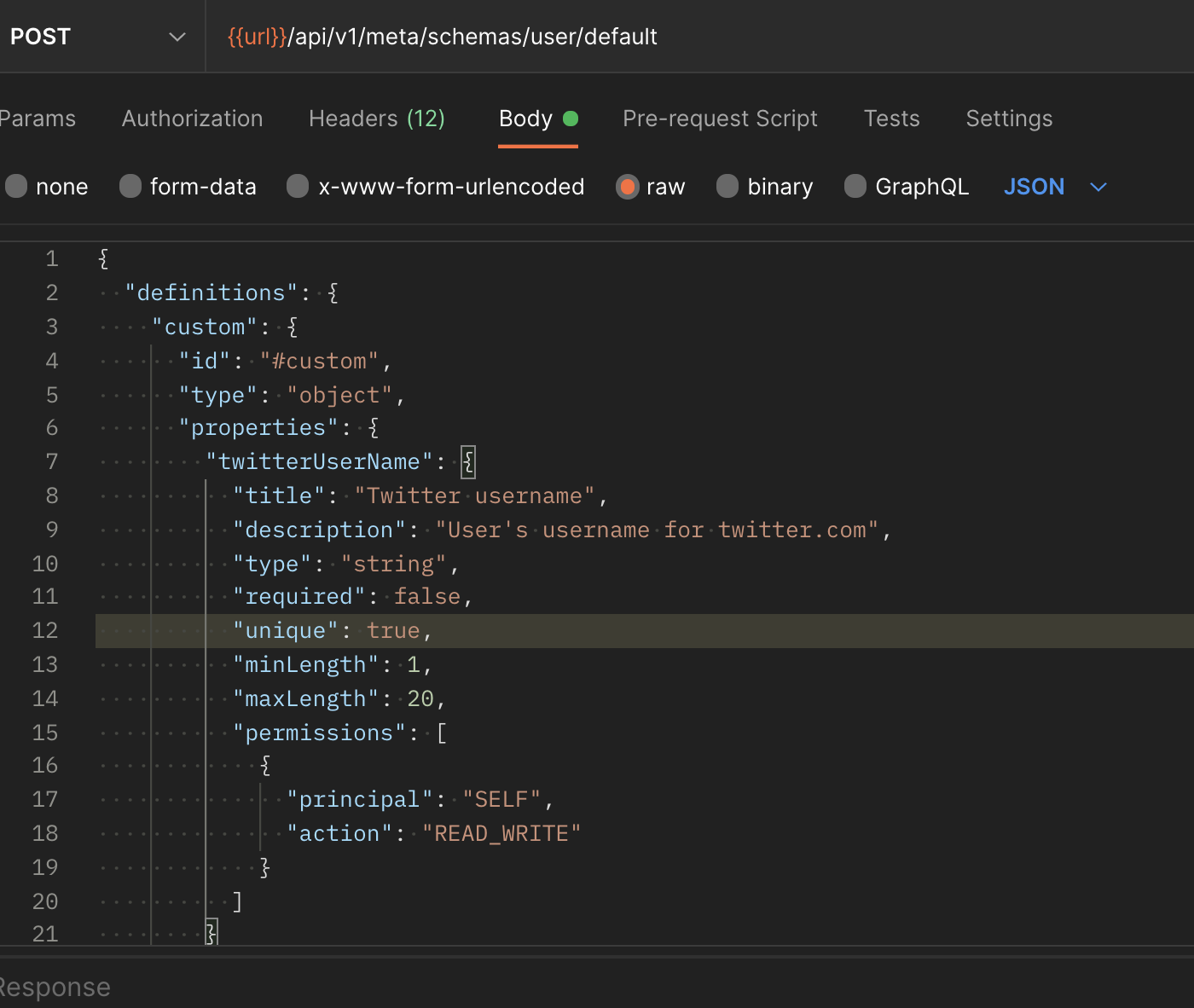The height and width of the screenshot is (1008, 1194).
Task: Click the opening brace after twitterUserName
Action: tap(467, 462)
